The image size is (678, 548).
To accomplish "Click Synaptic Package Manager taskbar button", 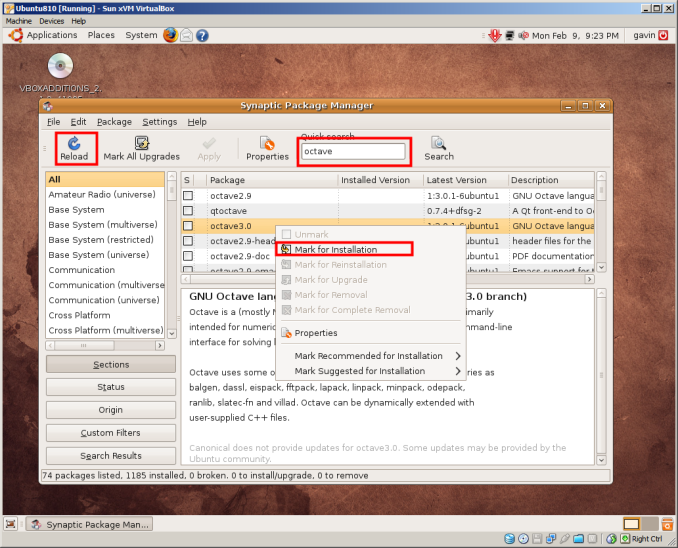I will [89, 524].
